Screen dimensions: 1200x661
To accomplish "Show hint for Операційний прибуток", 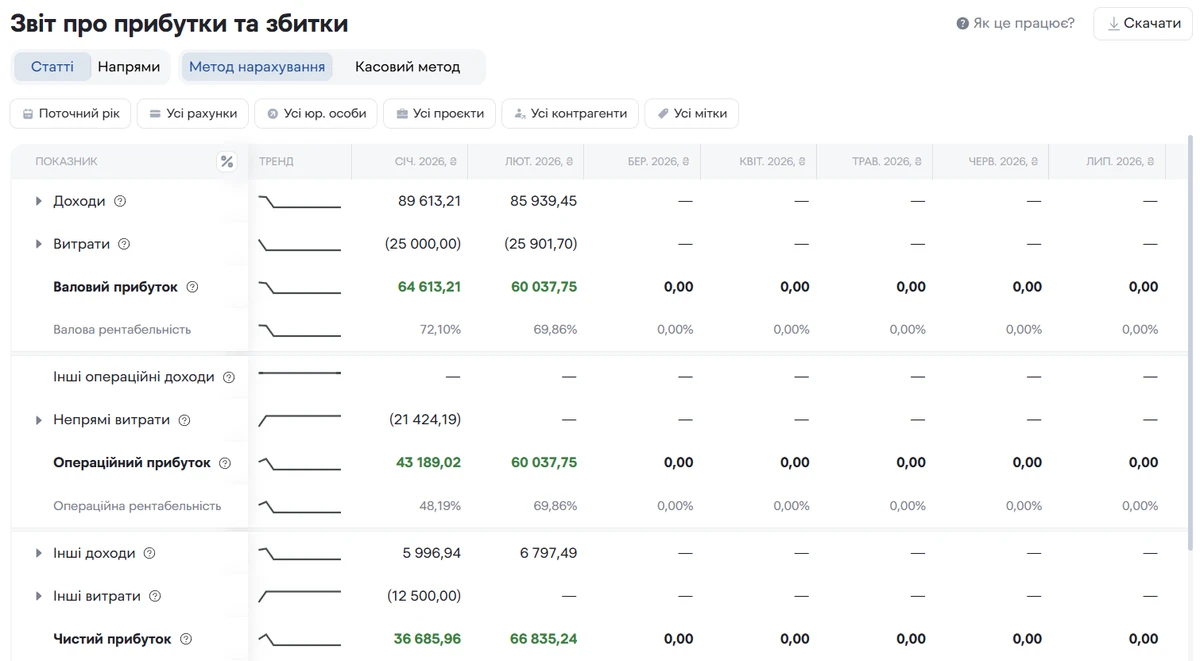I will tap(225, 463).
